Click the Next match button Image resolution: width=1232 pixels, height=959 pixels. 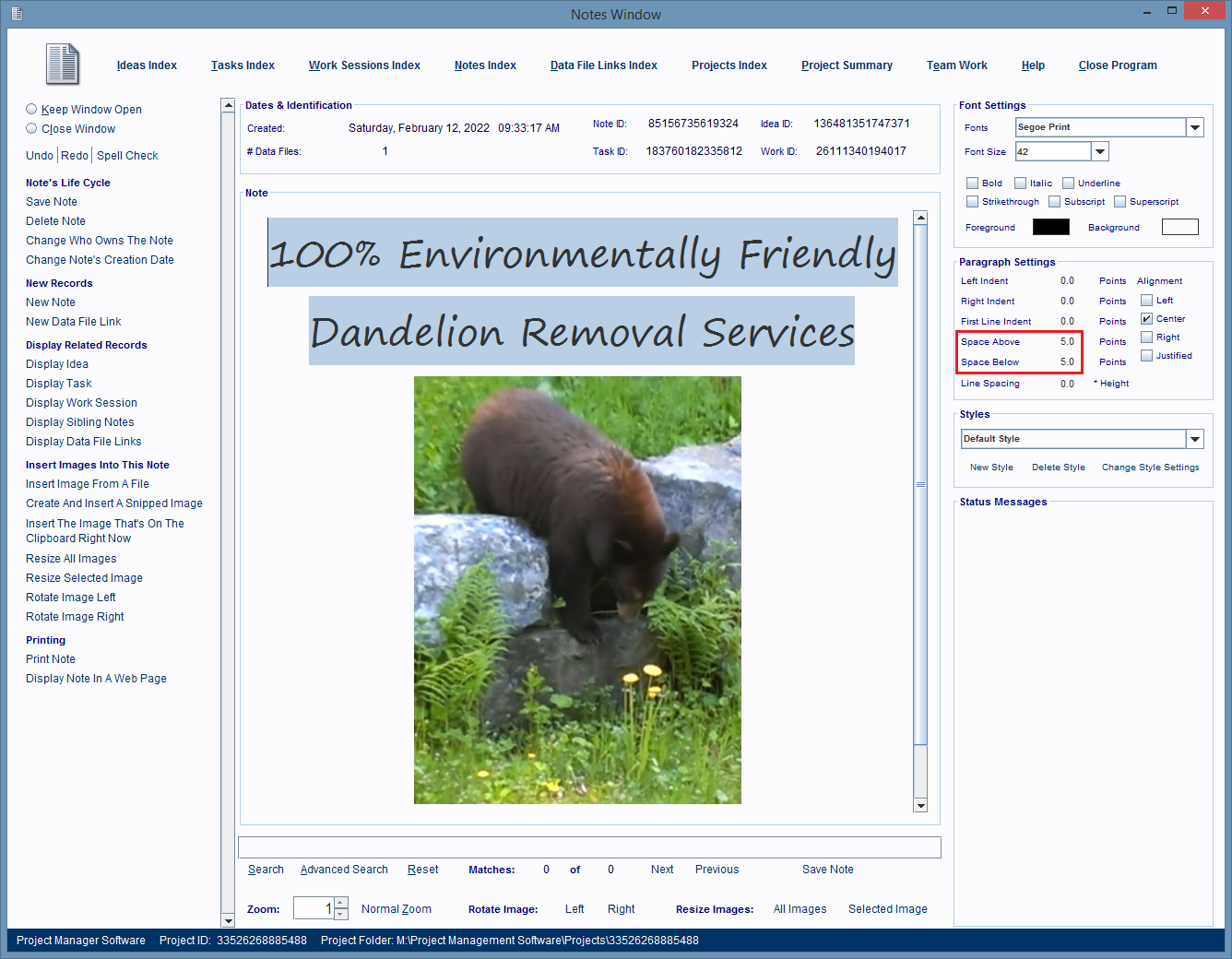(x=662, y=870)
